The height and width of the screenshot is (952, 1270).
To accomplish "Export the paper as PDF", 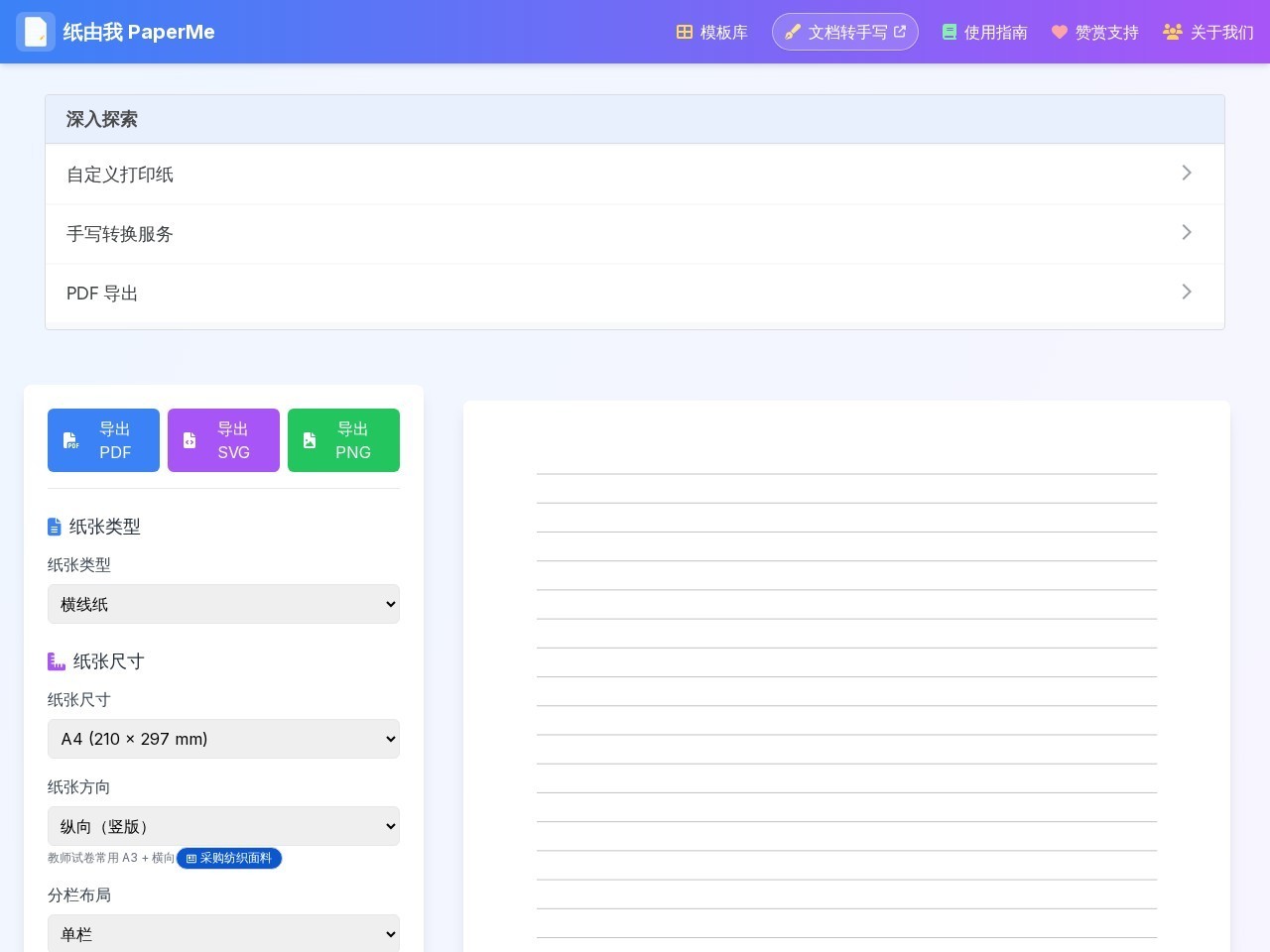I will click(103, 440).
